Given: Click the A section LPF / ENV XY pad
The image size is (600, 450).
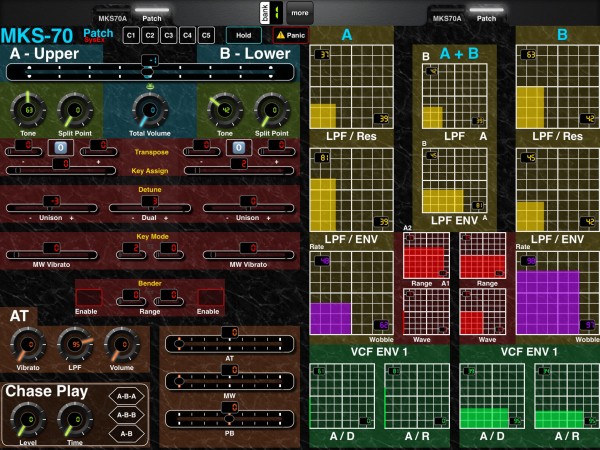Looking at the screenshot, I should pos(351,190).
